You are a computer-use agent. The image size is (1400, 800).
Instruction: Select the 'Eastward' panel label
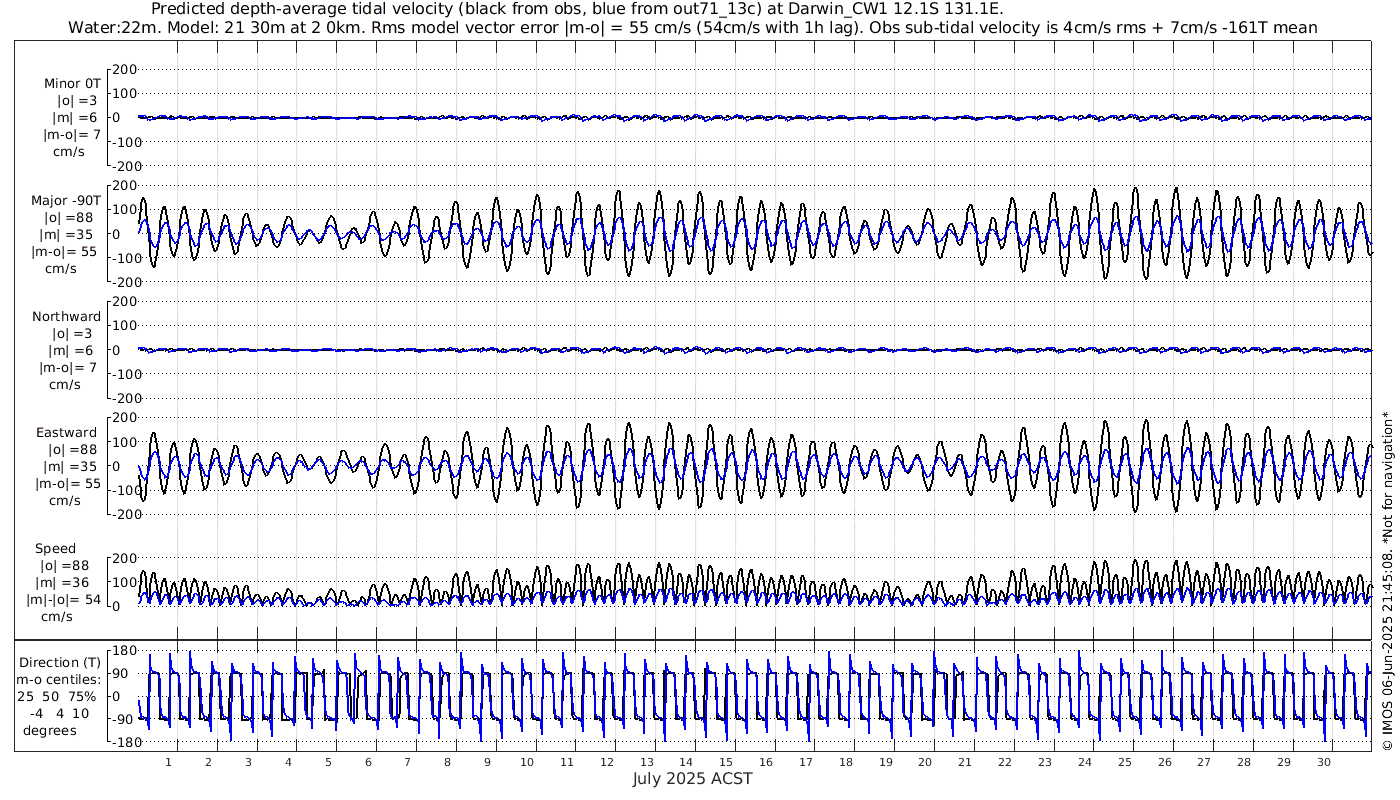click(66, 433)
